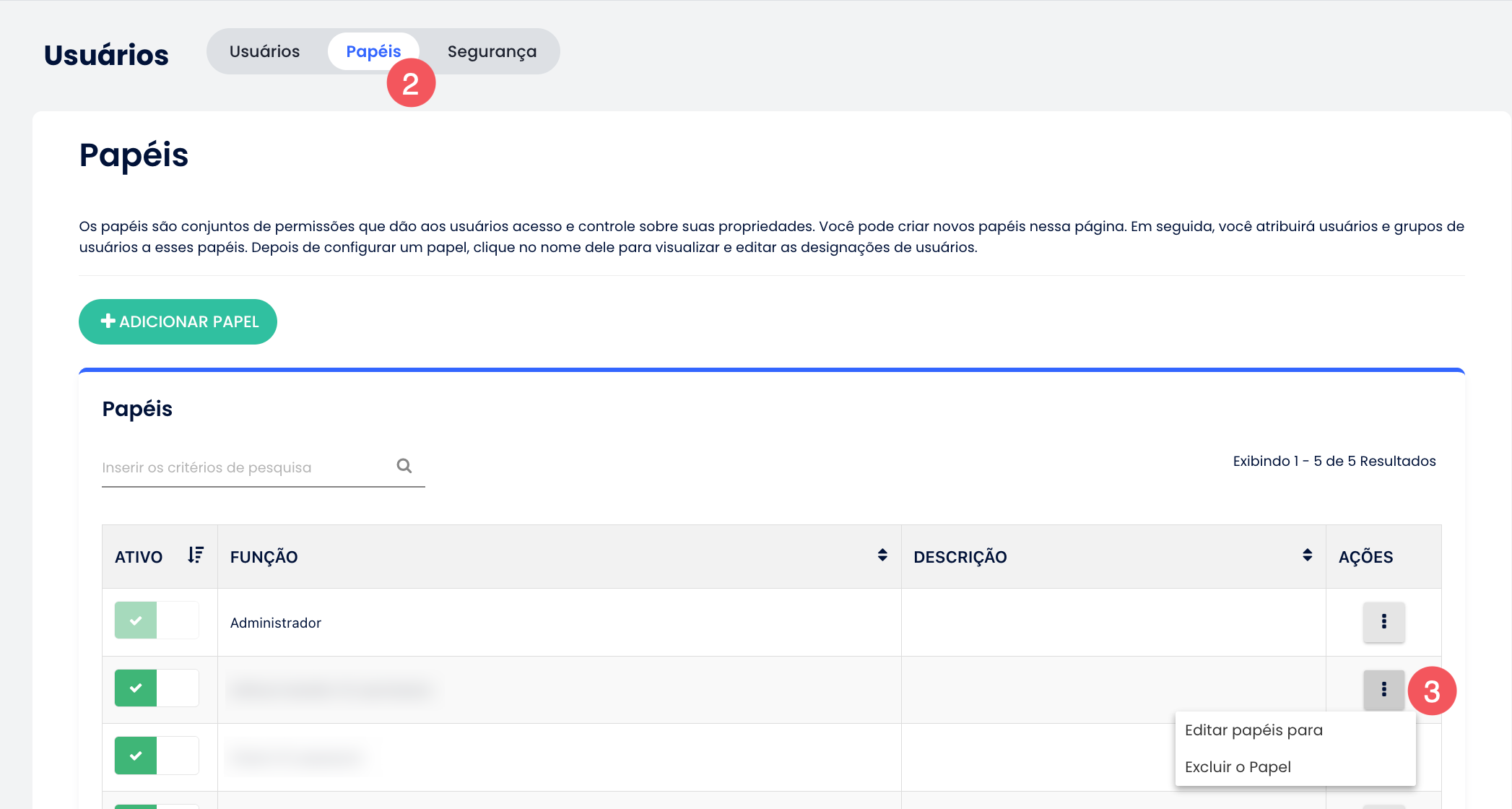Toggle second row active switch

click(157, 688)
